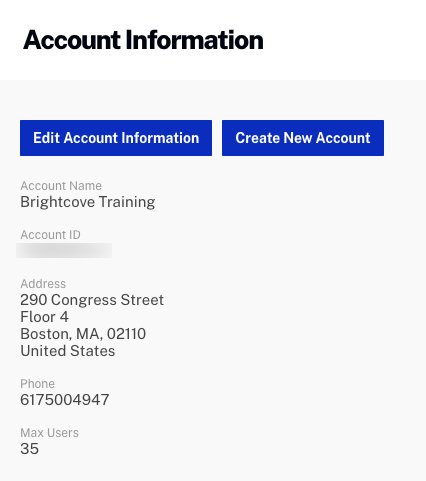
Task: Click the Floor 4 address line
Action: coord(44,317)
